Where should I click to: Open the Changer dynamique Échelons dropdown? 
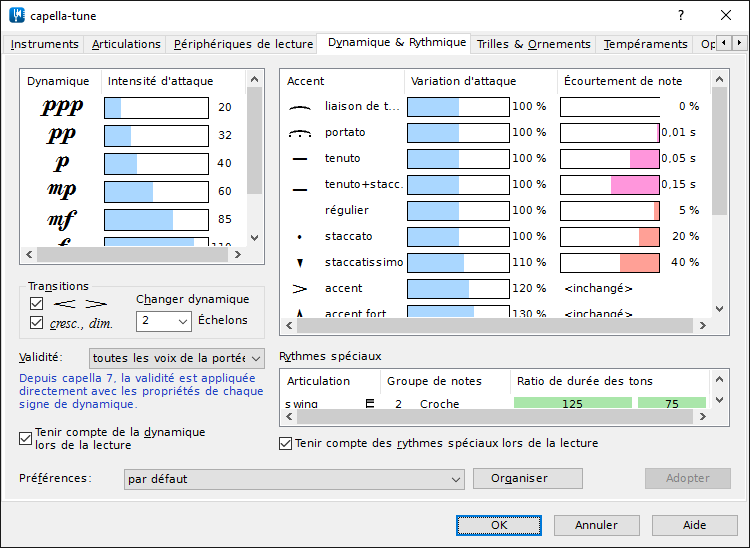click(164, 321)
